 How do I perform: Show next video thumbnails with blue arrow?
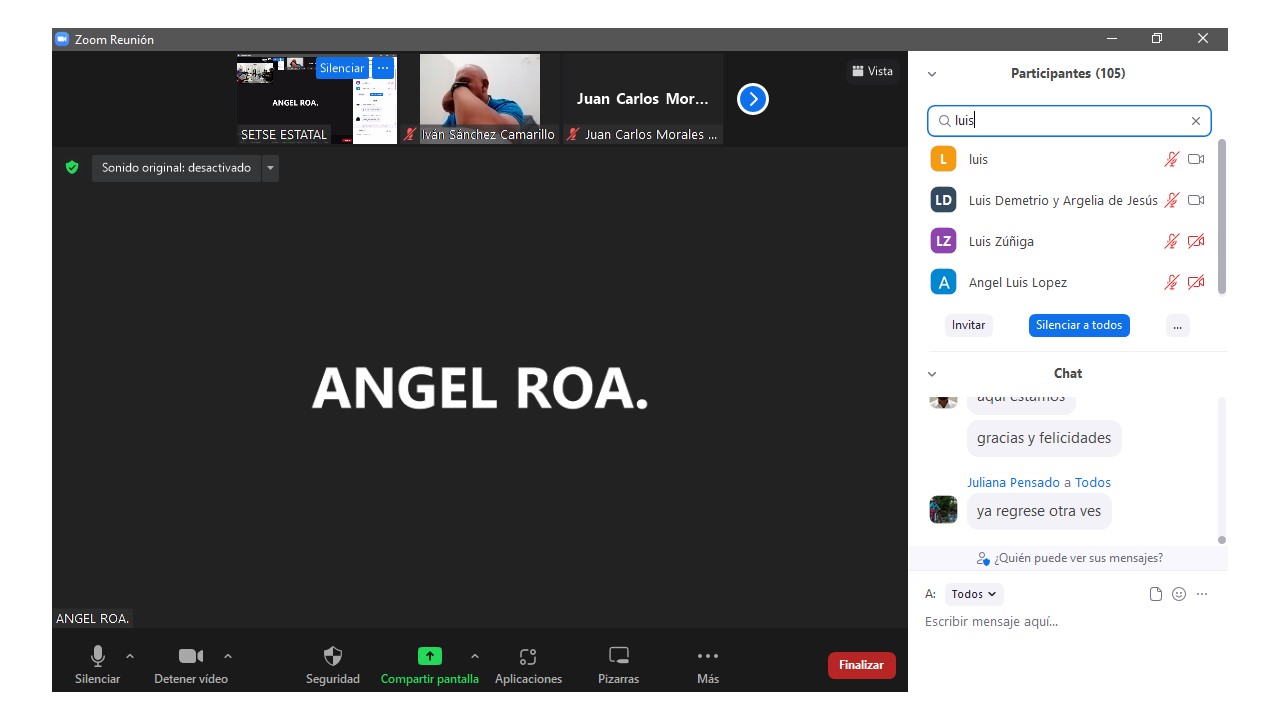click(752, 99)
